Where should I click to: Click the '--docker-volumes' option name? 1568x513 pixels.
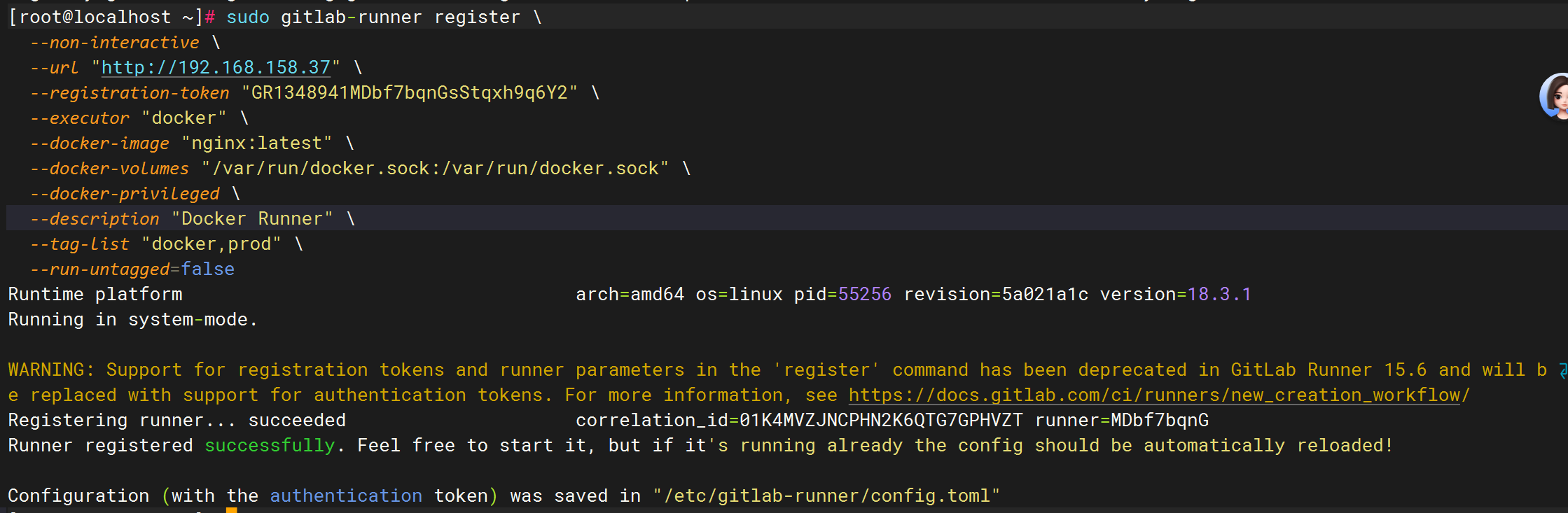point(109,169)
